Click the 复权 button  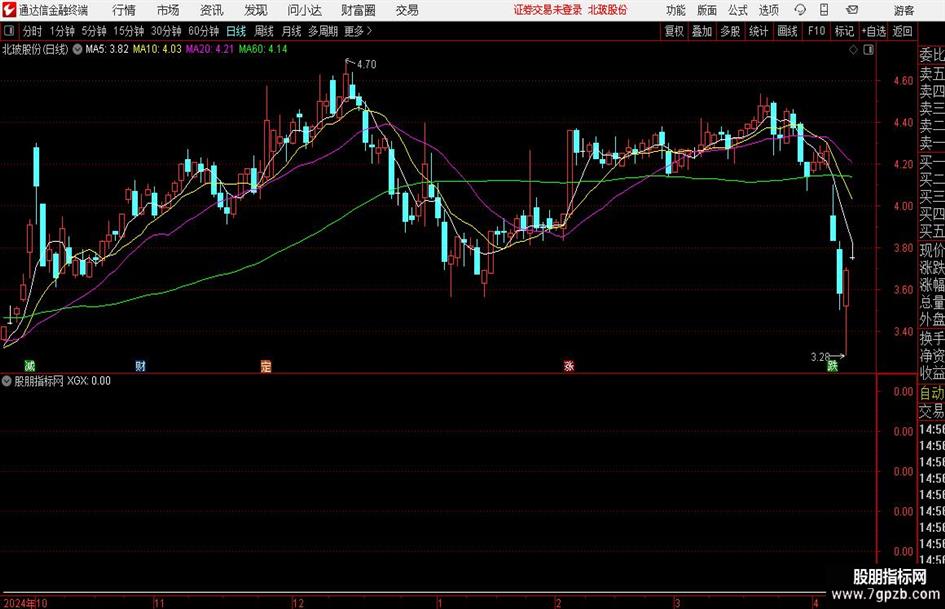674,31
